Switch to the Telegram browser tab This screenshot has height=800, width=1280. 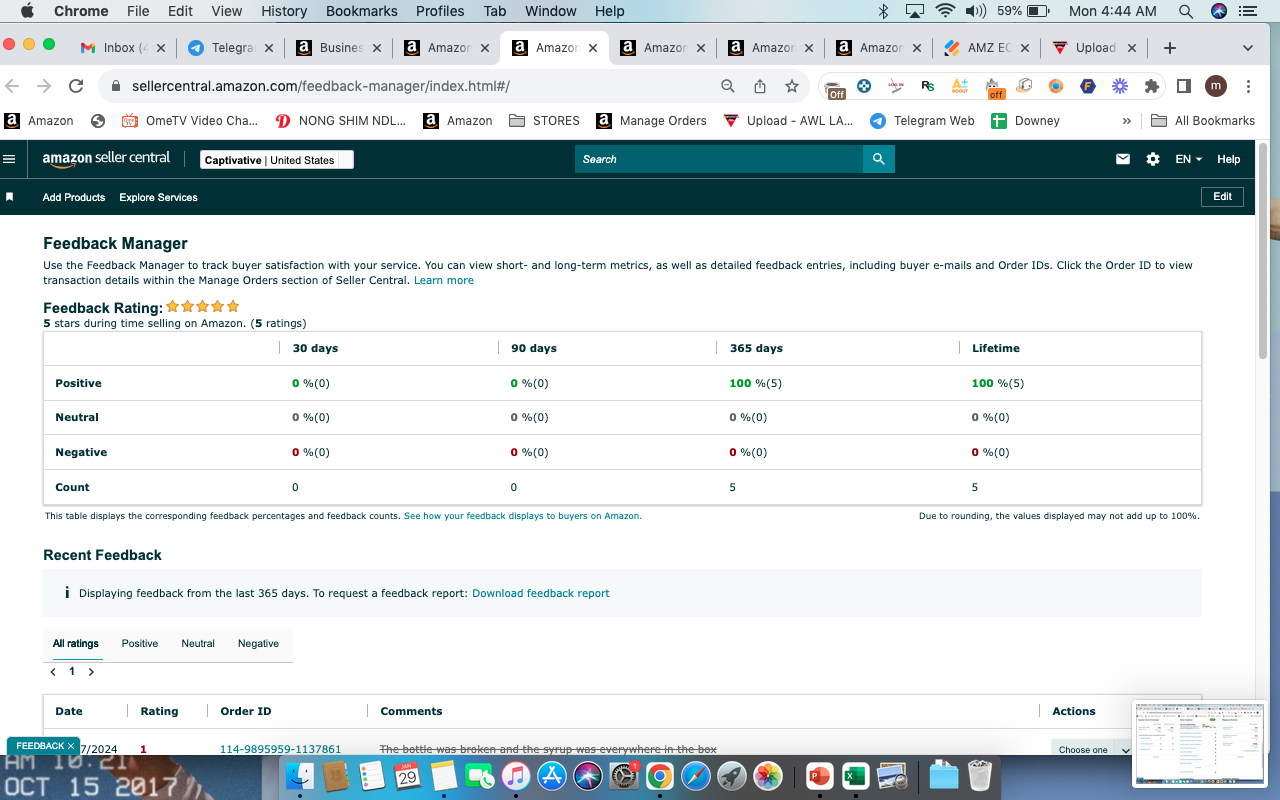pos(232,48)
